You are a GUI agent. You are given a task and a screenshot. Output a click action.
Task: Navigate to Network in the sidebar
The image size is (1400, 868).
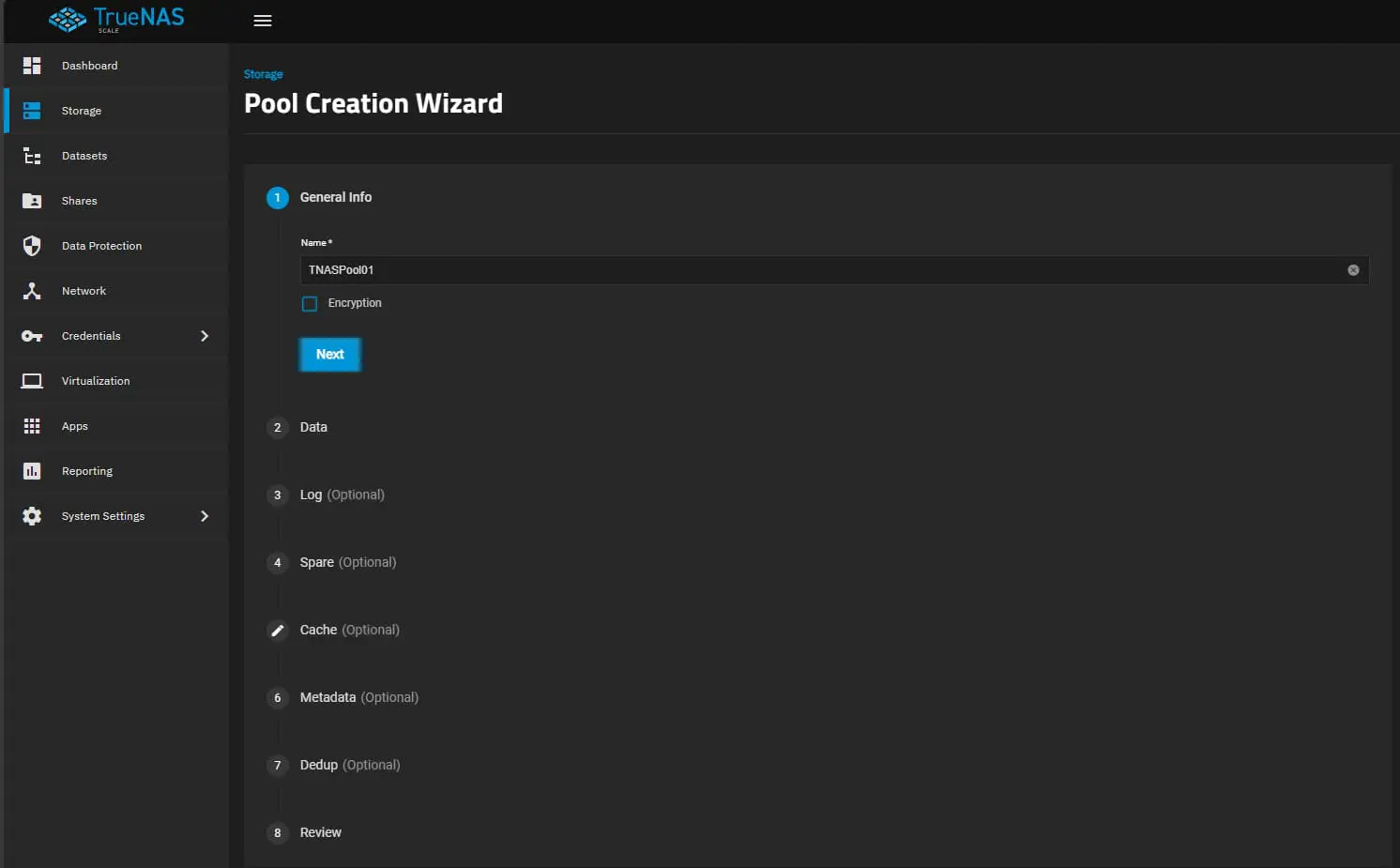[x=116, y=291]
